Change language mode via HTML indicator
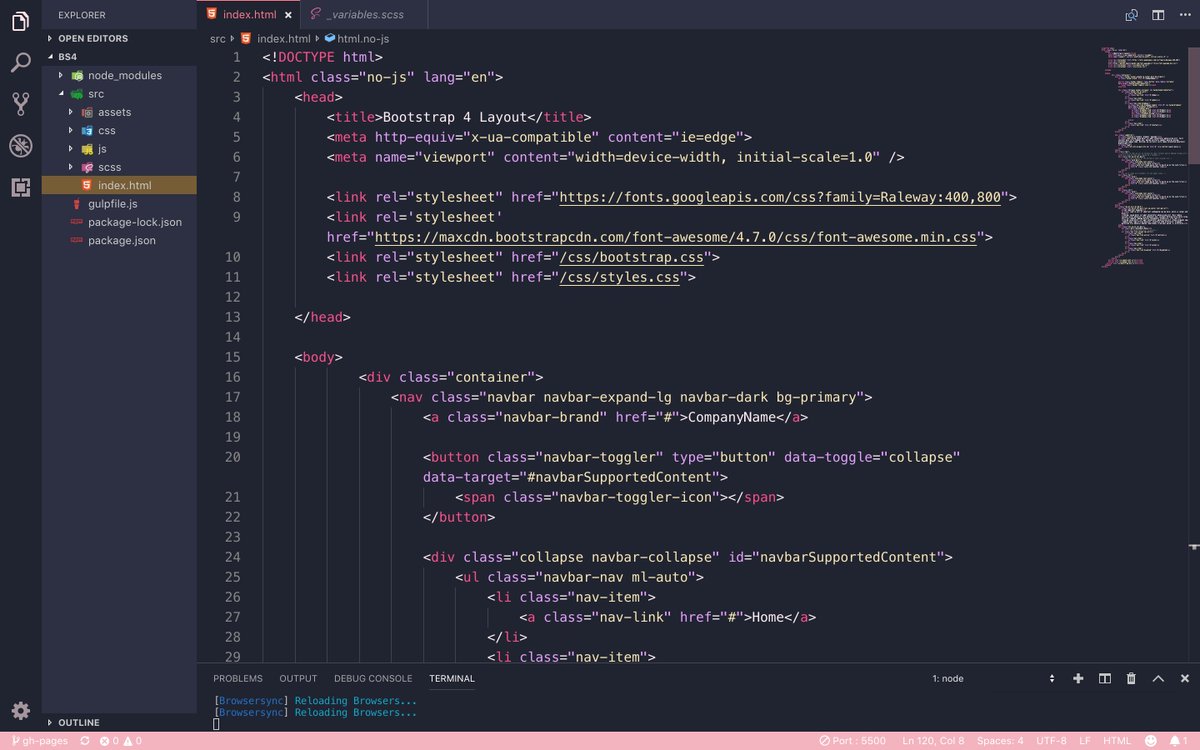The image size is (1200, 750). pos(1117,741)
